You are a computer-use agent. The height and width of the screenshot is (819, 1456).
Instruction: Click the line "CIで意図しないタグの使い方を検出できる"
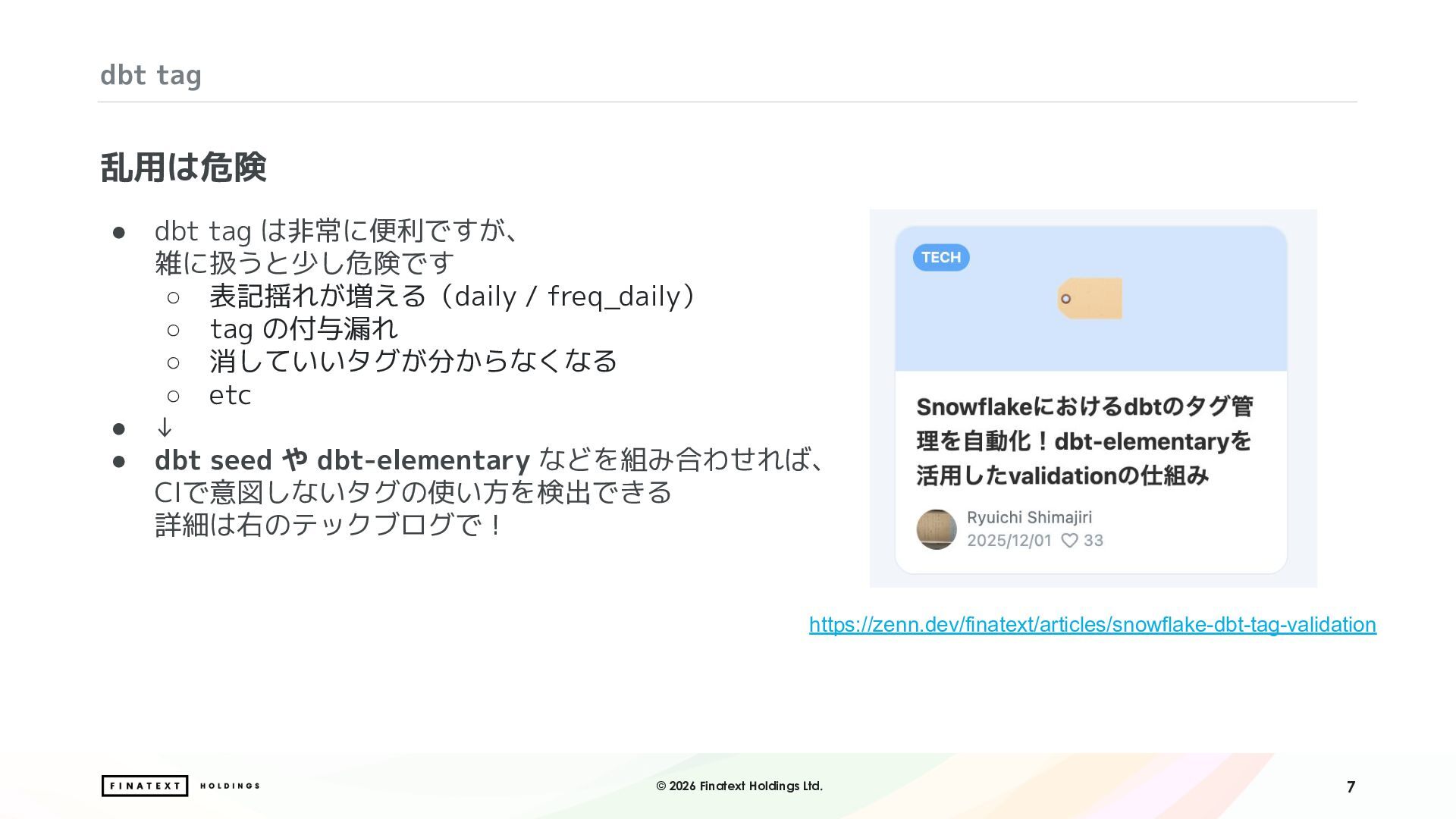(413, 493)
